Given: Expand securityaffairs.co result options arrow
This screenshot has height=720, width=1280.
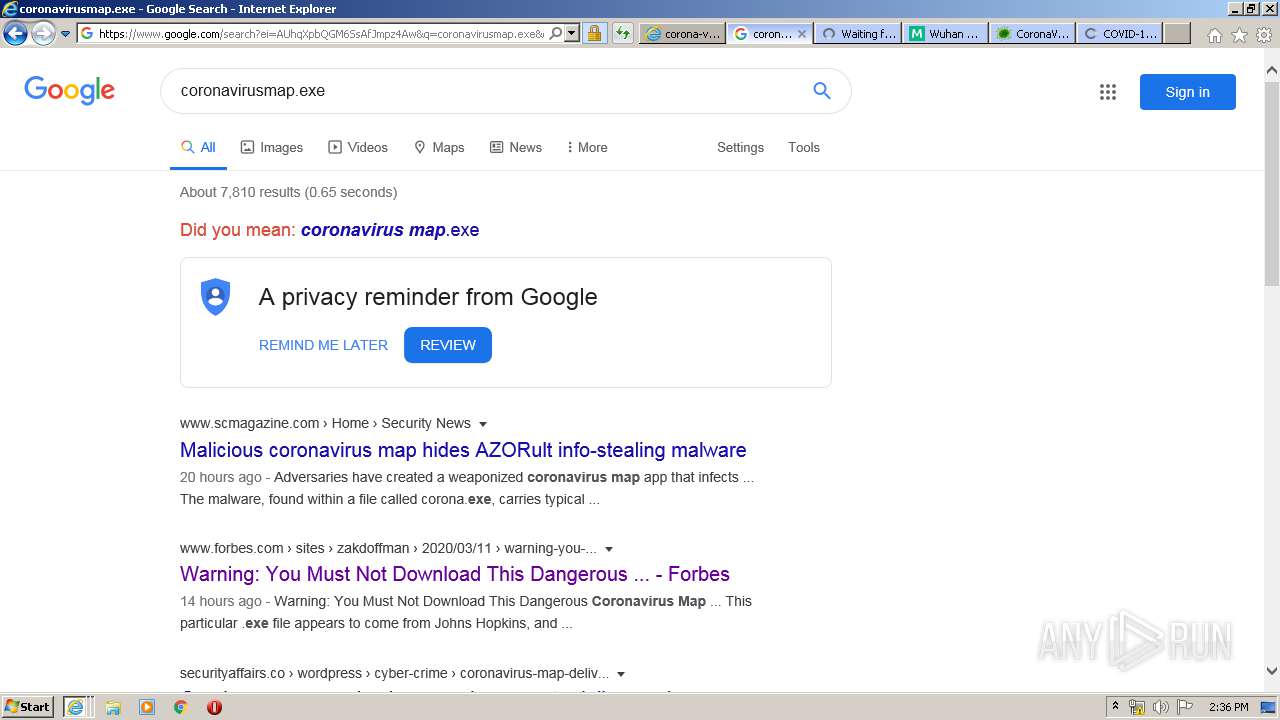Looking at the screenshot, I should click(621, 674).
